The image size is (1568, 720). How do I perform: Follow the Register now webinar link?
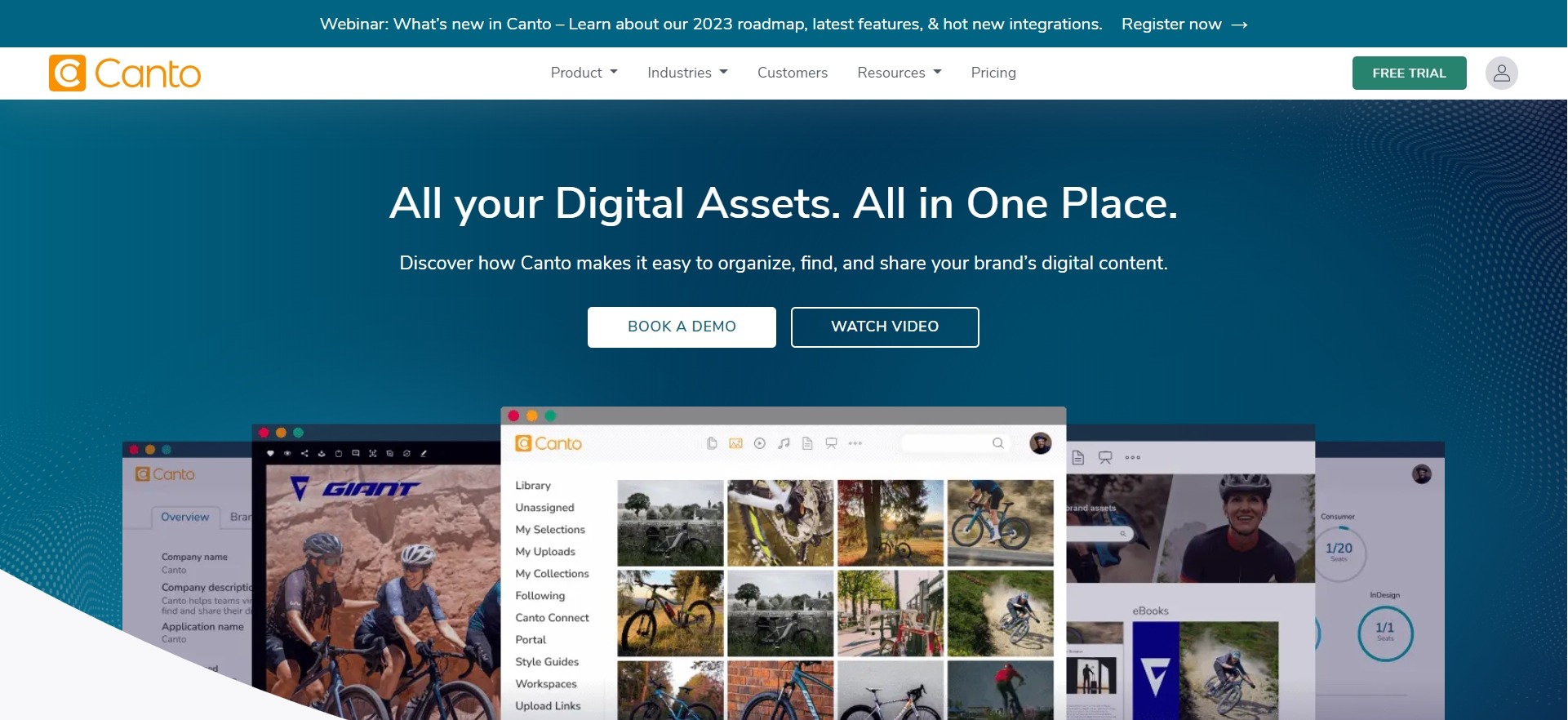(1184, 24)
